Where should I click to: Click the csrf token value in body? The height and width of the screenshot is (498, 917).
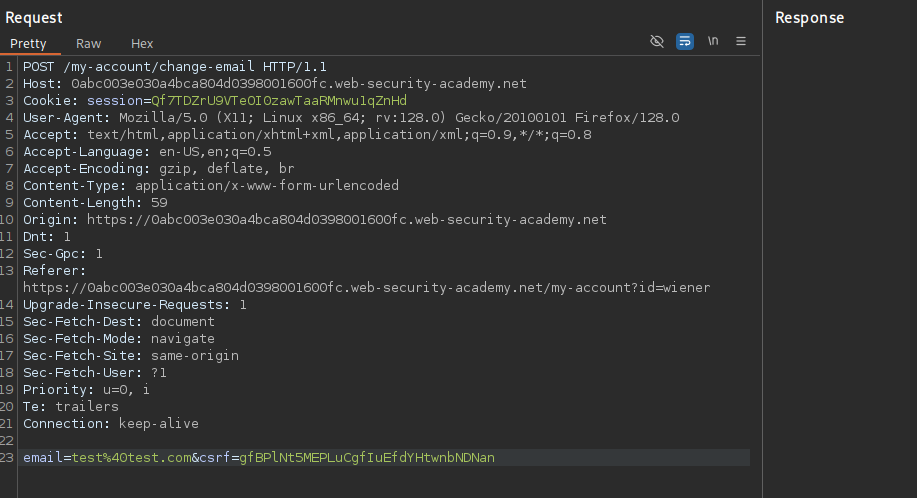click(367, 457)
